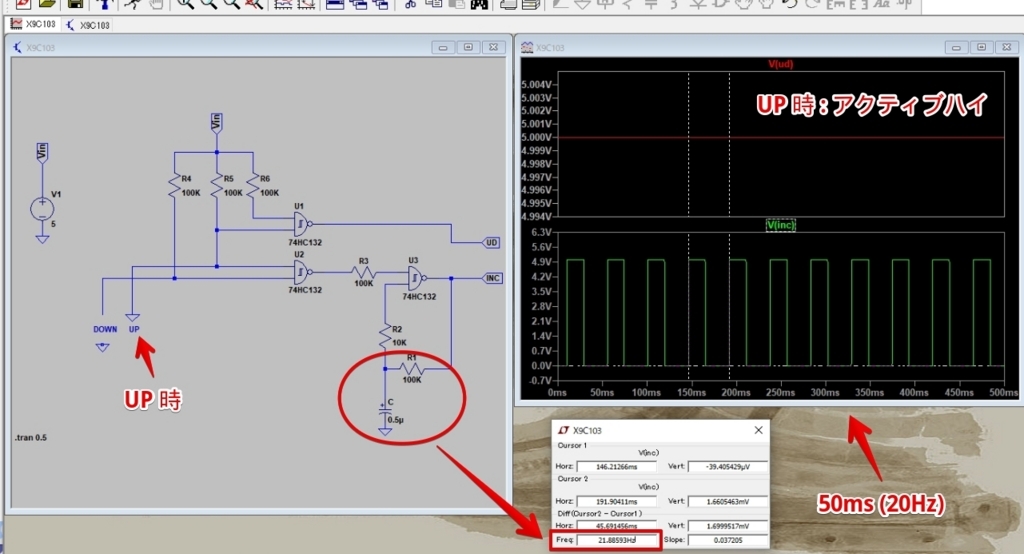Image resolution: width=1024 pixels, height=554 pixels.
Task: Click the crossed-out magnifier zoom-fit icon
Action: (254, 3)
